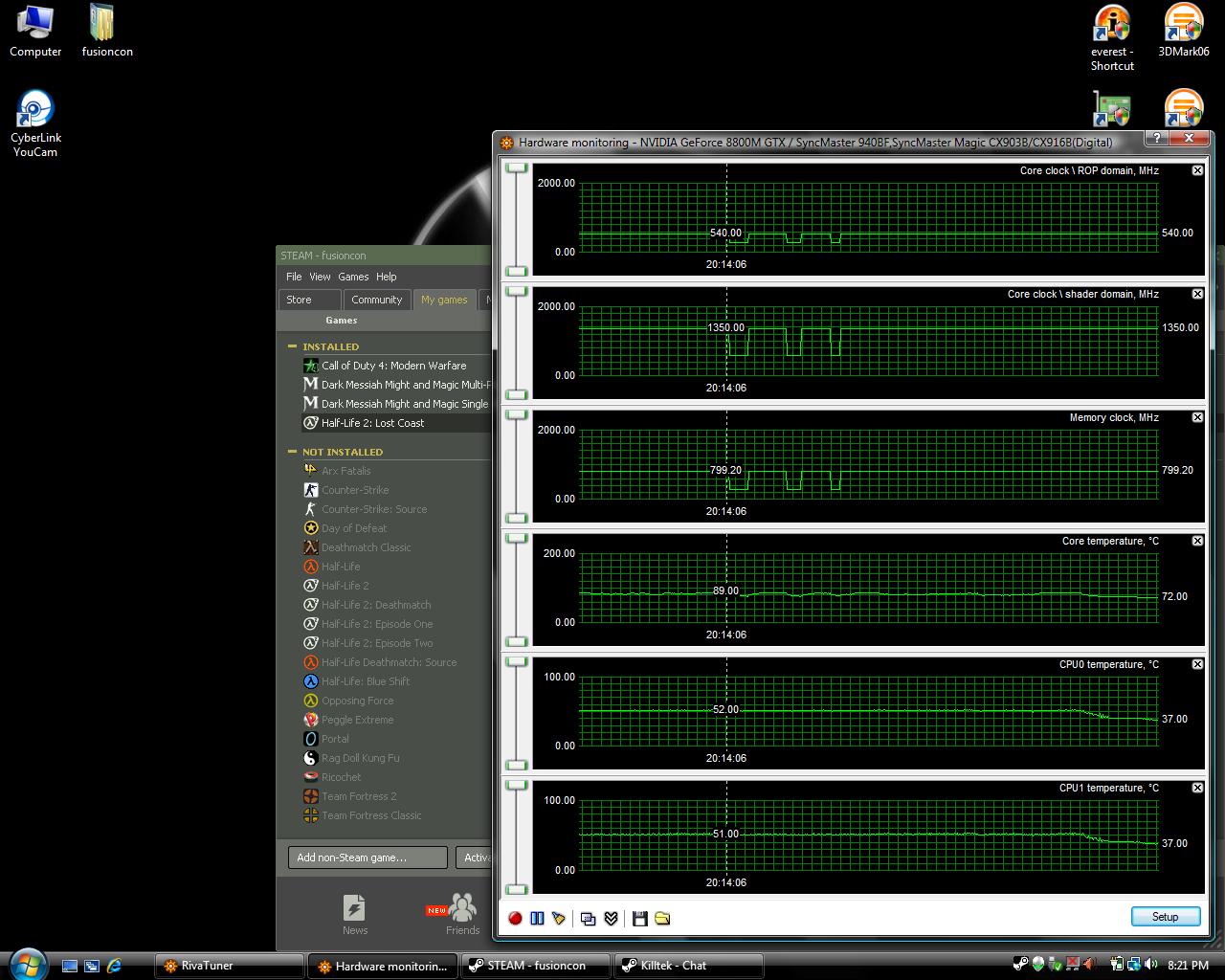The height and width of the screenshot is (980, 1225).
Task: Switch to RivaTuner taskbar button
Action: [x=229, y=966]
